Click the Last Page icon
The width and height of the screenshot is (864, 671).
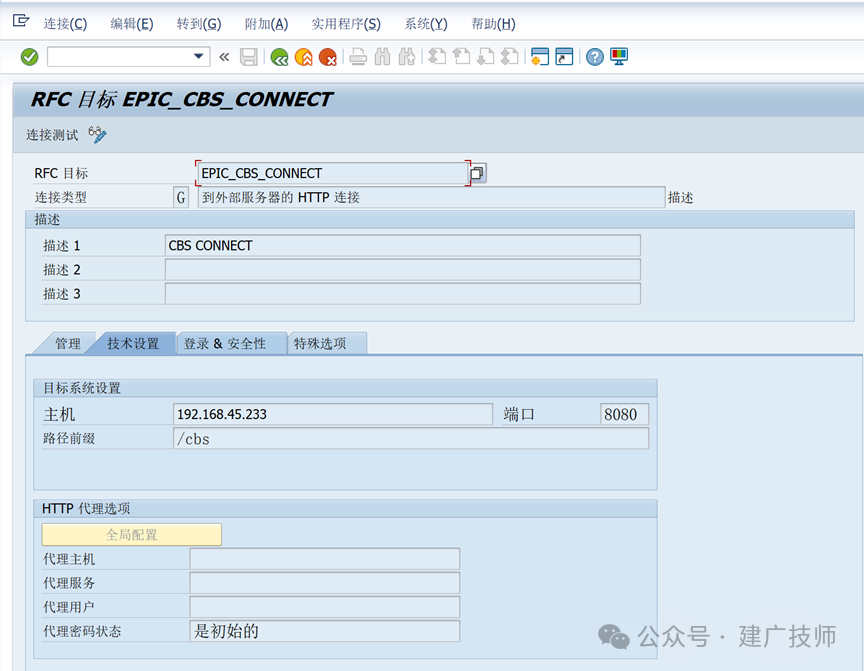point(510,57)
